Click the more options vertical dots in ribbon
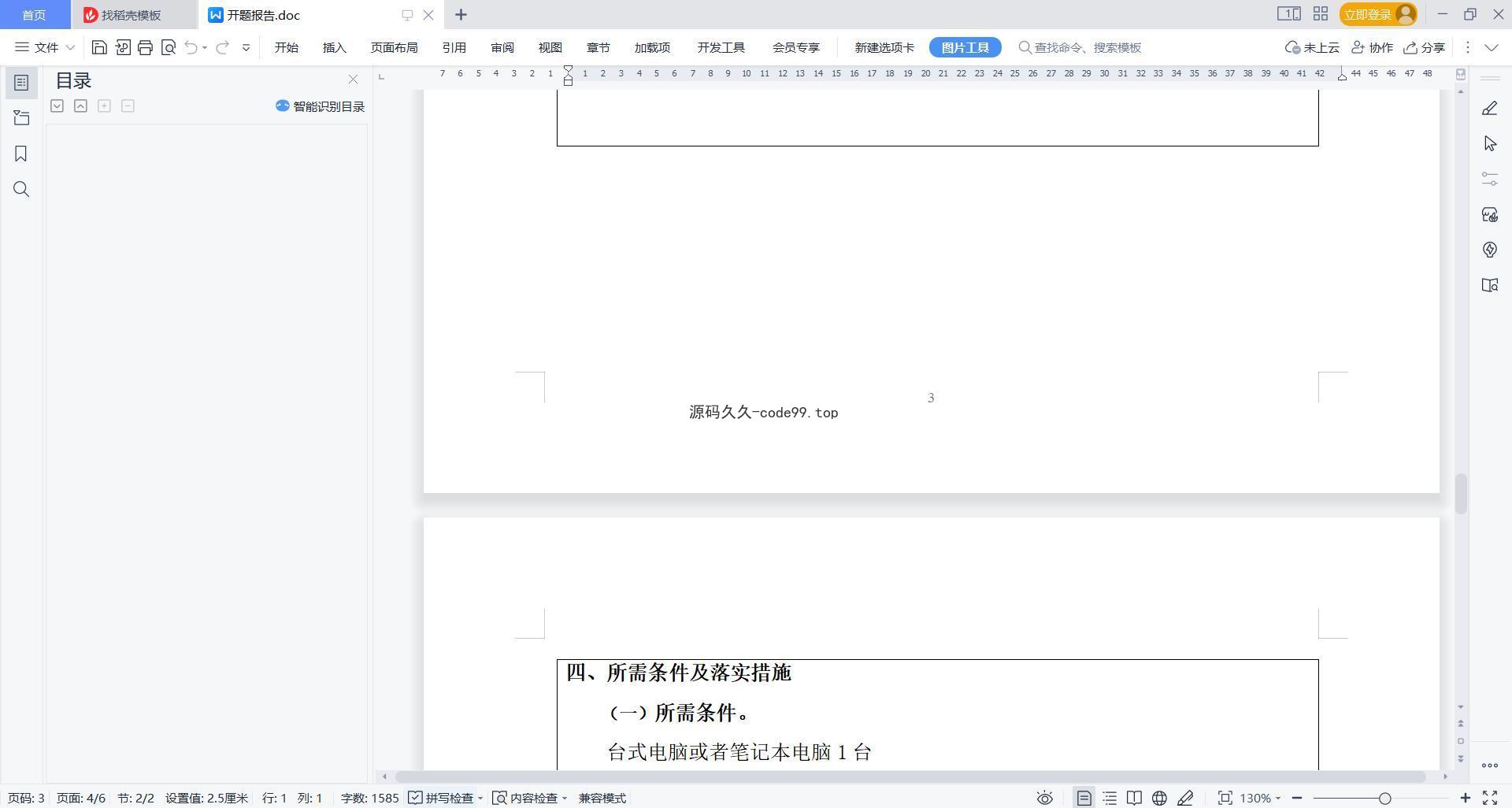This screenshot has height=808, width=1512. coord(1467,47)
